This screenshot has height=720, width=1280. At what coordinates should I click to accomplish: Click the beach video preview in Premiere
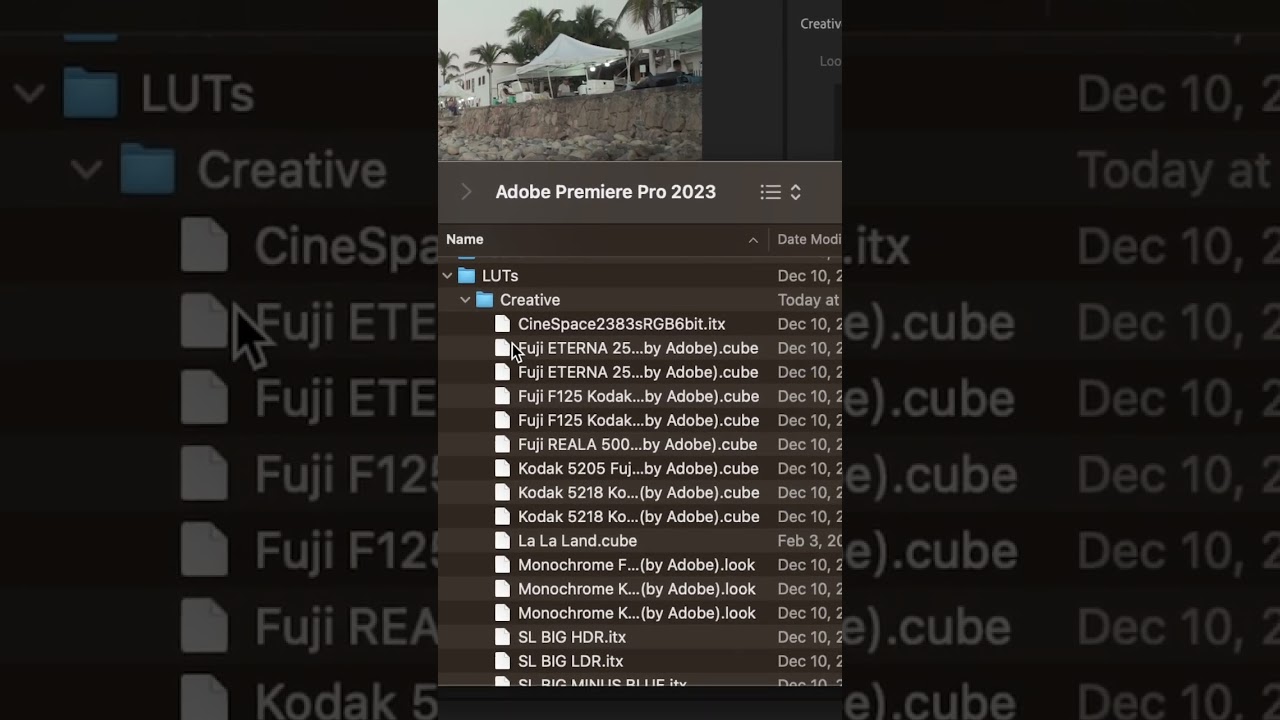(x=570, y=80)
